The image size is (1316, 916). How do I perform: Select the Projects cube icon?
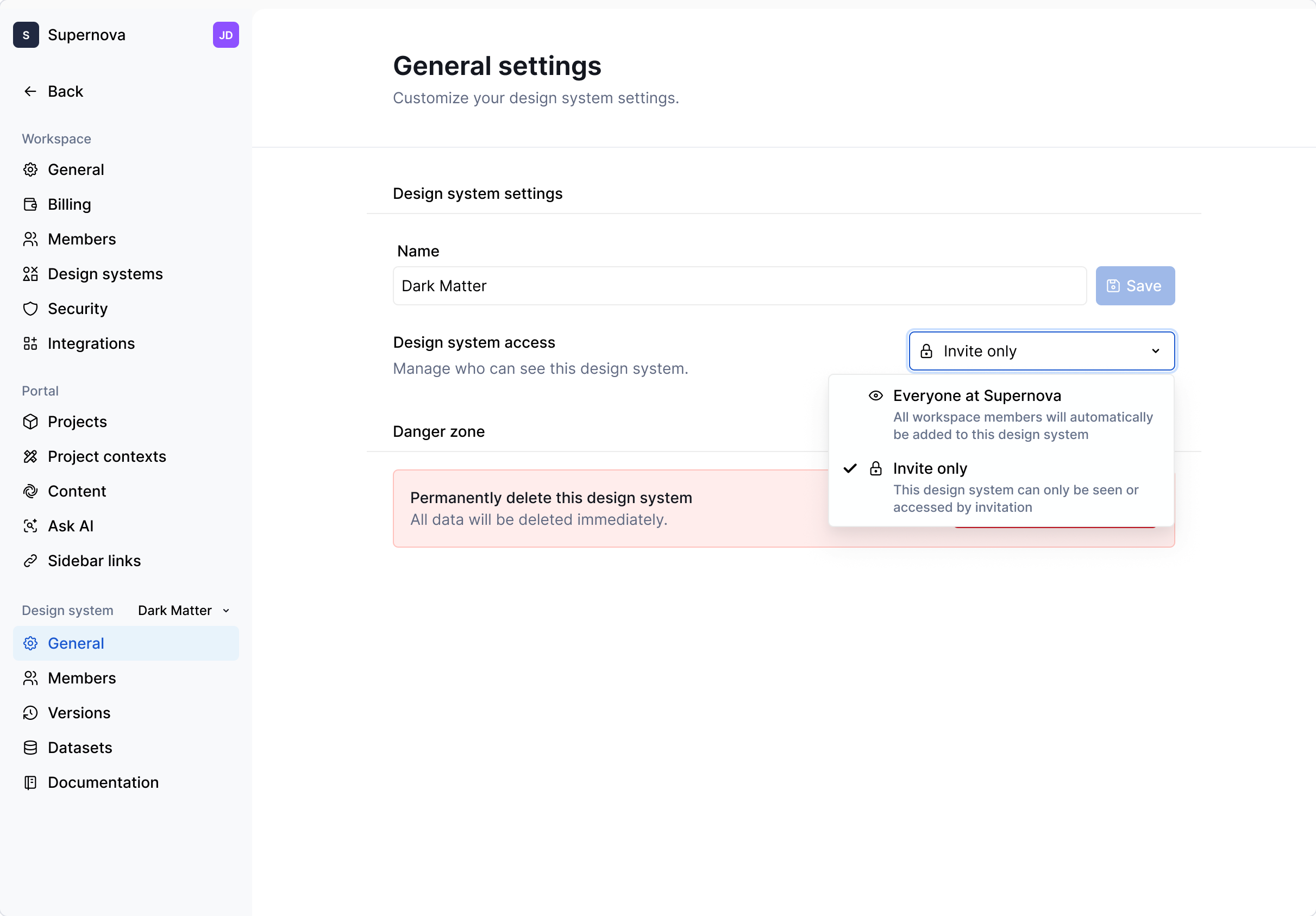(x=31, y=421)
